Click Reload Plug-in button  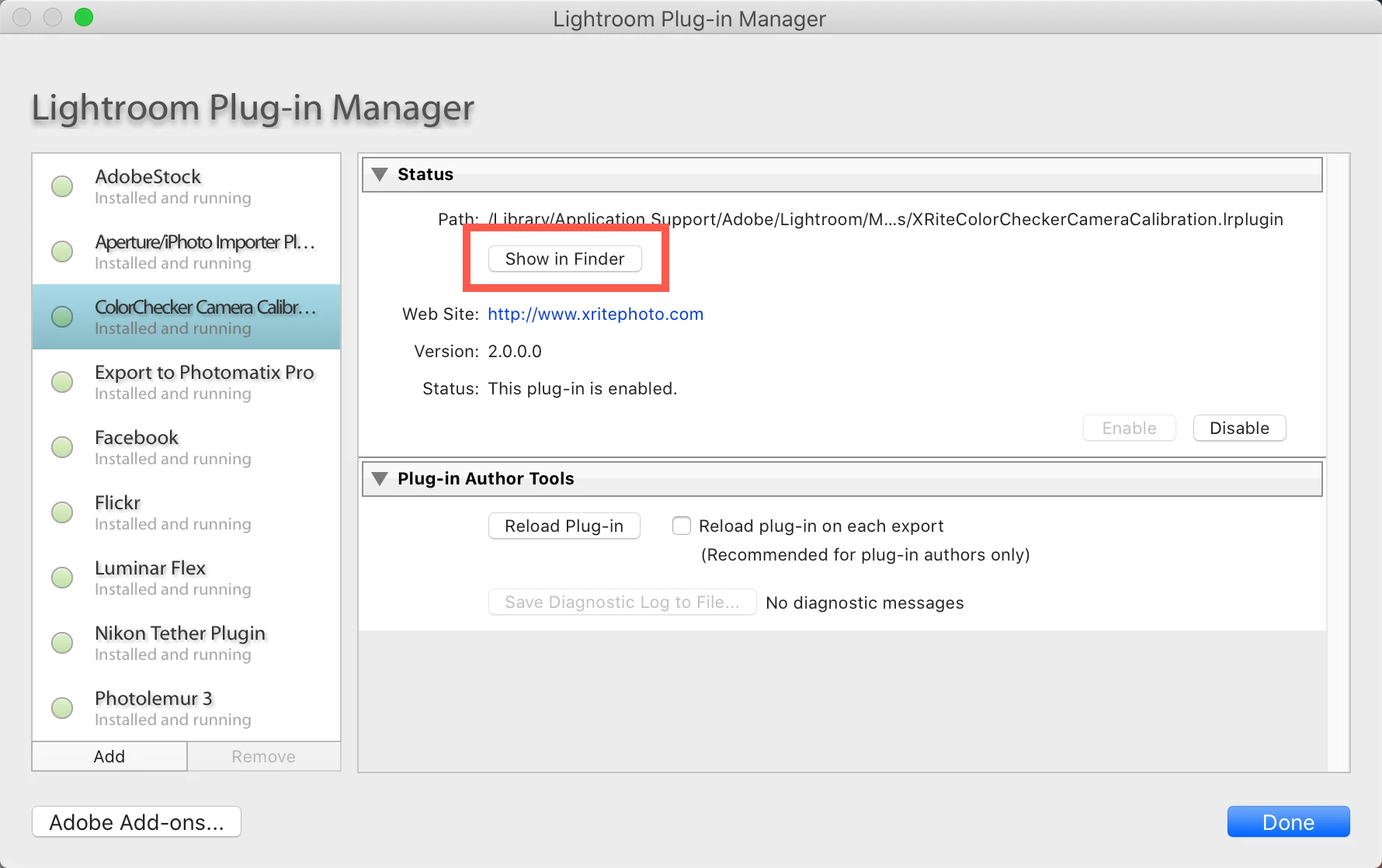(564, 526)
